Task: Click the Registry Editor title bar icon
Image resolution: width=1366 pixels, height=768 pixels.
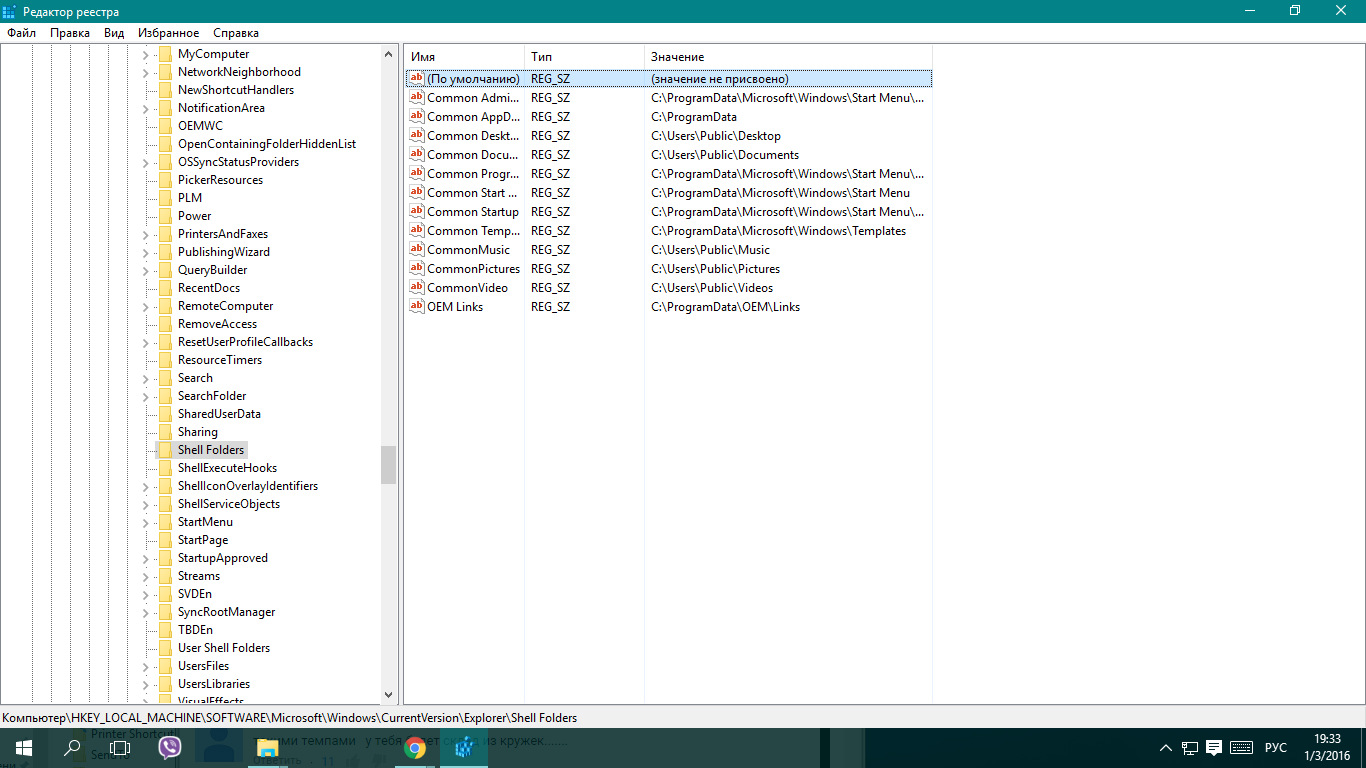Action: (x=10, y=11)
